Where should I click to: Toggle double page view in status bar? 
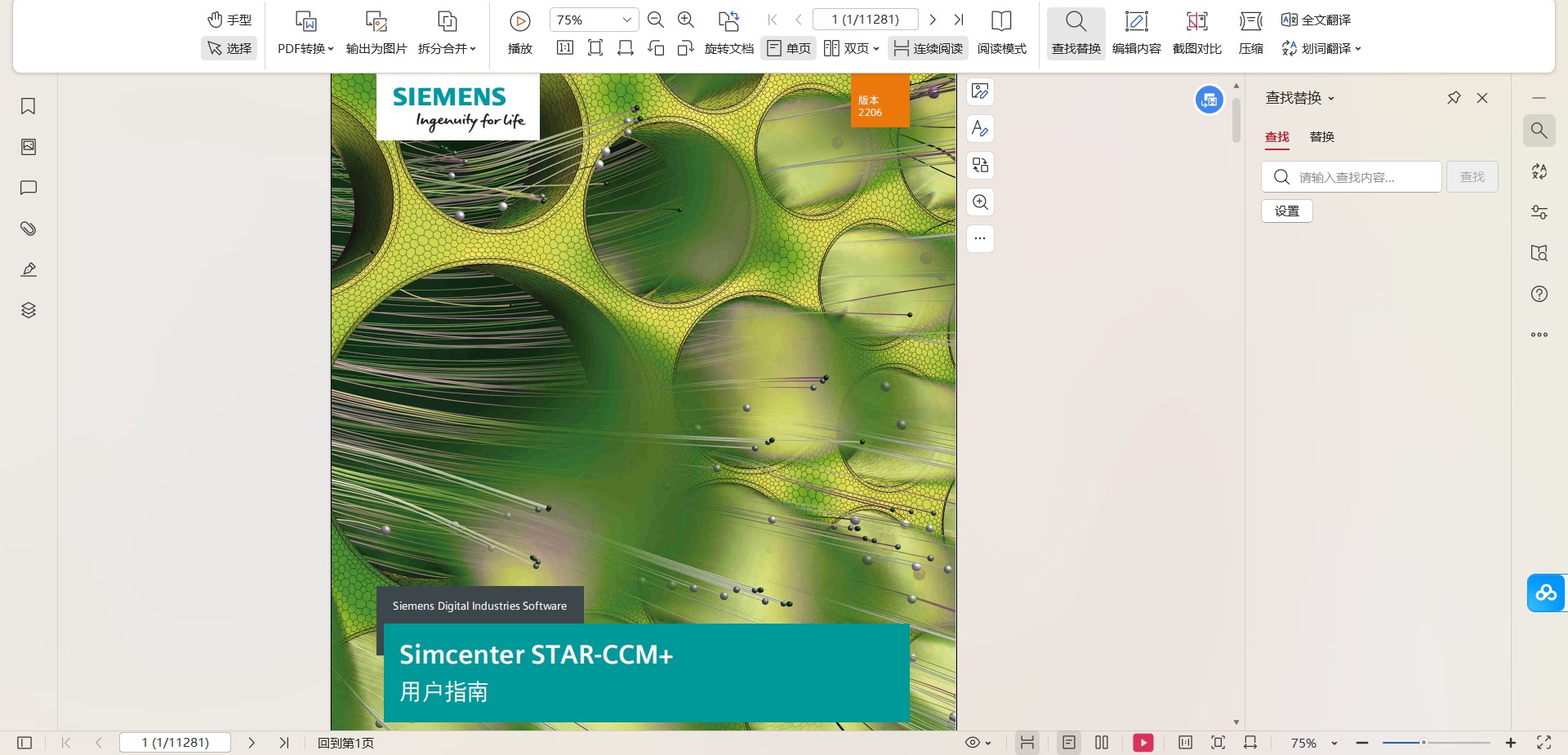pos(1102,743)
